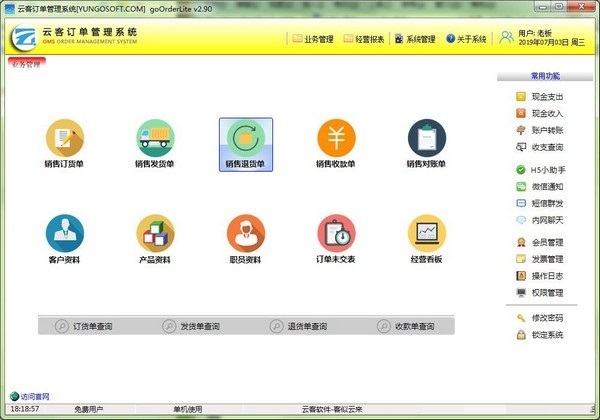
Task: Open the 销售订货单 sales order icon
Action: [64, 138]
